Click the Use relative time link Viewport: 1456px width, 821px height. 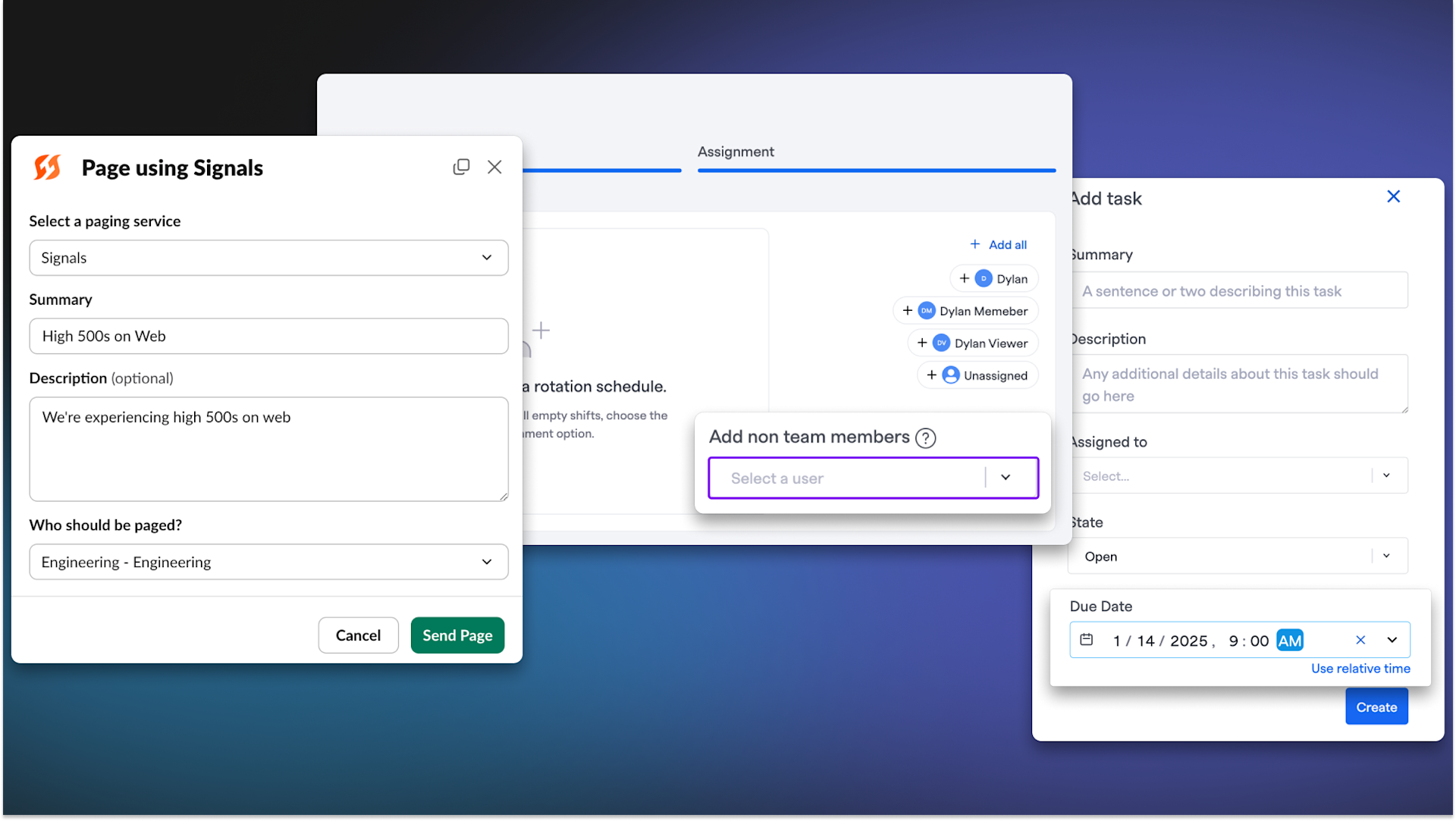[x=1360, y=669]
